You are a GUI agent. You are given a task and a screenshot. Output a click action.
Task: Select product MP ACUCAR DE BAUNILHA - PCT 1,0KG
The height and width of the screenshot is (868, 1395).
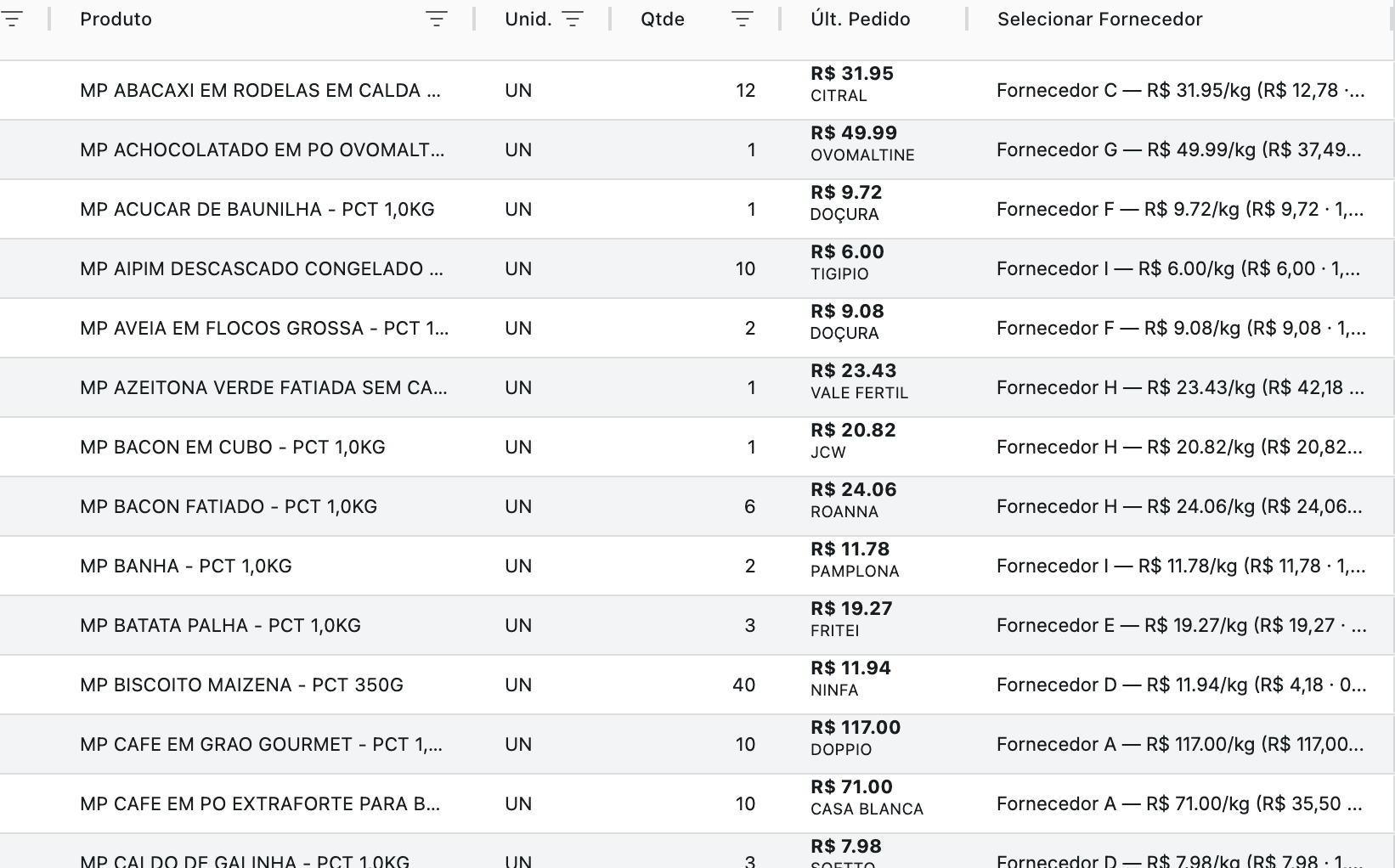(257, 209)
